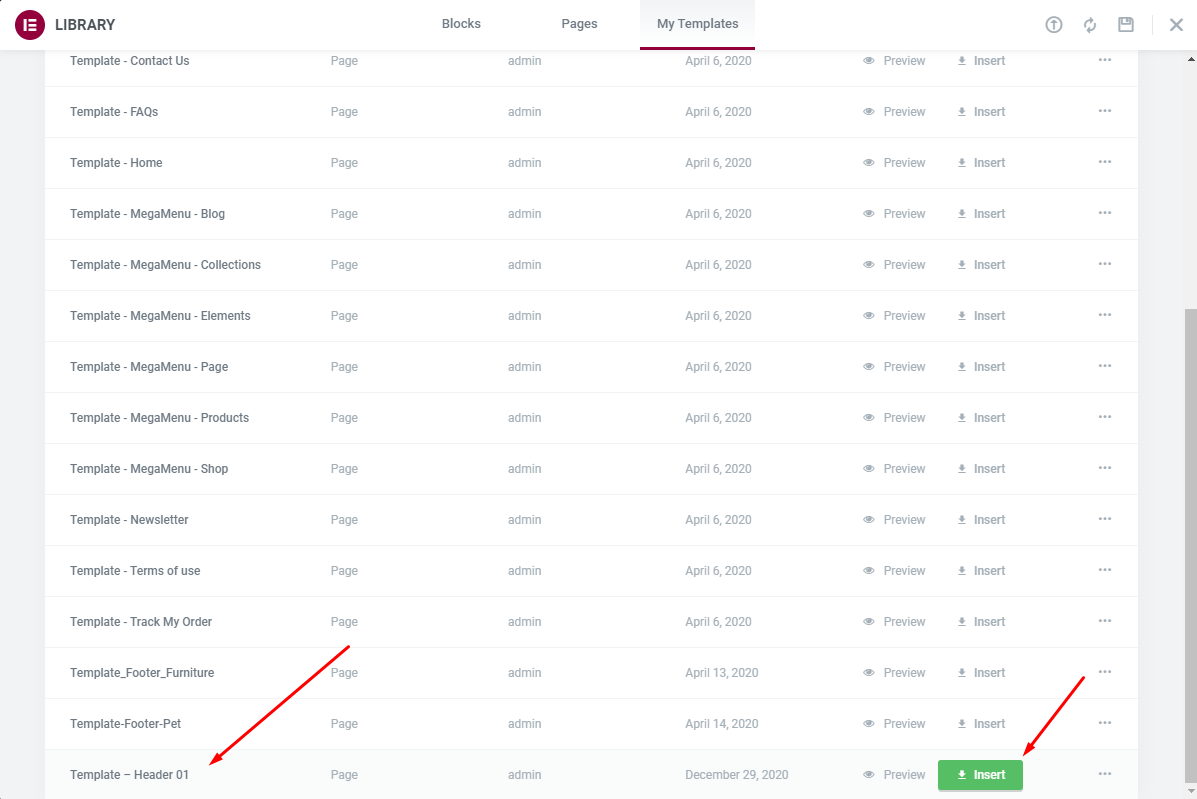The width and height of the screenshot is (1197, 799).
Task: Select the Template – Header 01 name
Action: click(129, 775)
